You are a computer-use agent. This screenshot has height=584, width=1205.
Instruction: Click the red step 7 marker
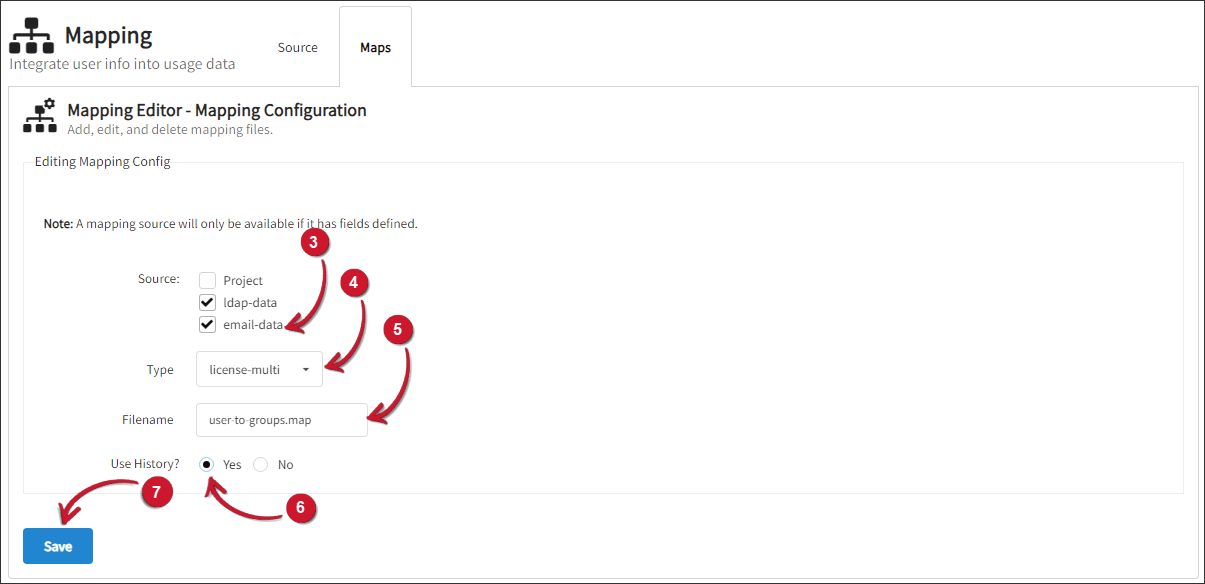point(157,492)
